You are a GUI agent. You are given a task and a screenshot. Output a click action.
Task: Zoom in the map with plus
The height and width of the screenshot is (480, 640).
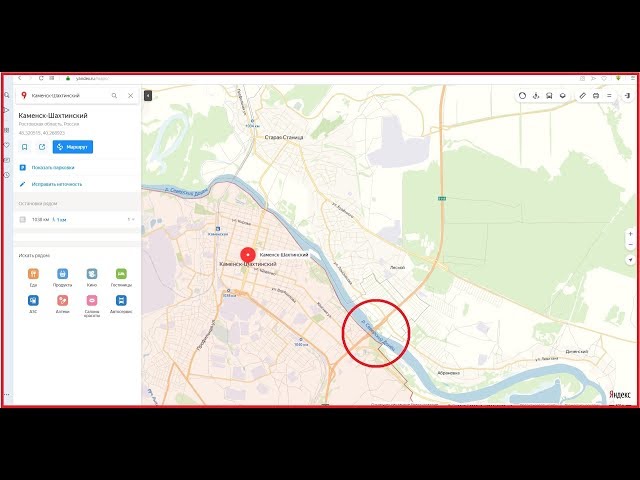pos(631,234)
